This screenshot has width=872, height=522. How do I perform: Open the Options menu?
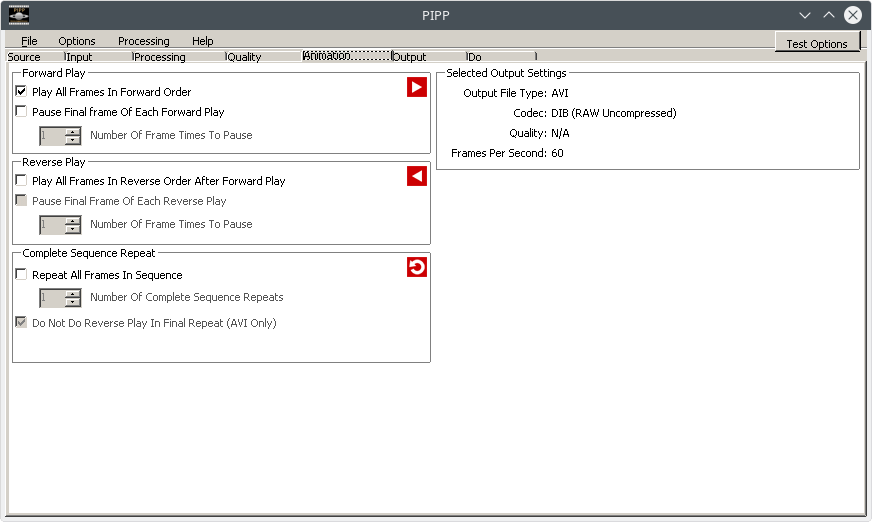coord(77,41)
